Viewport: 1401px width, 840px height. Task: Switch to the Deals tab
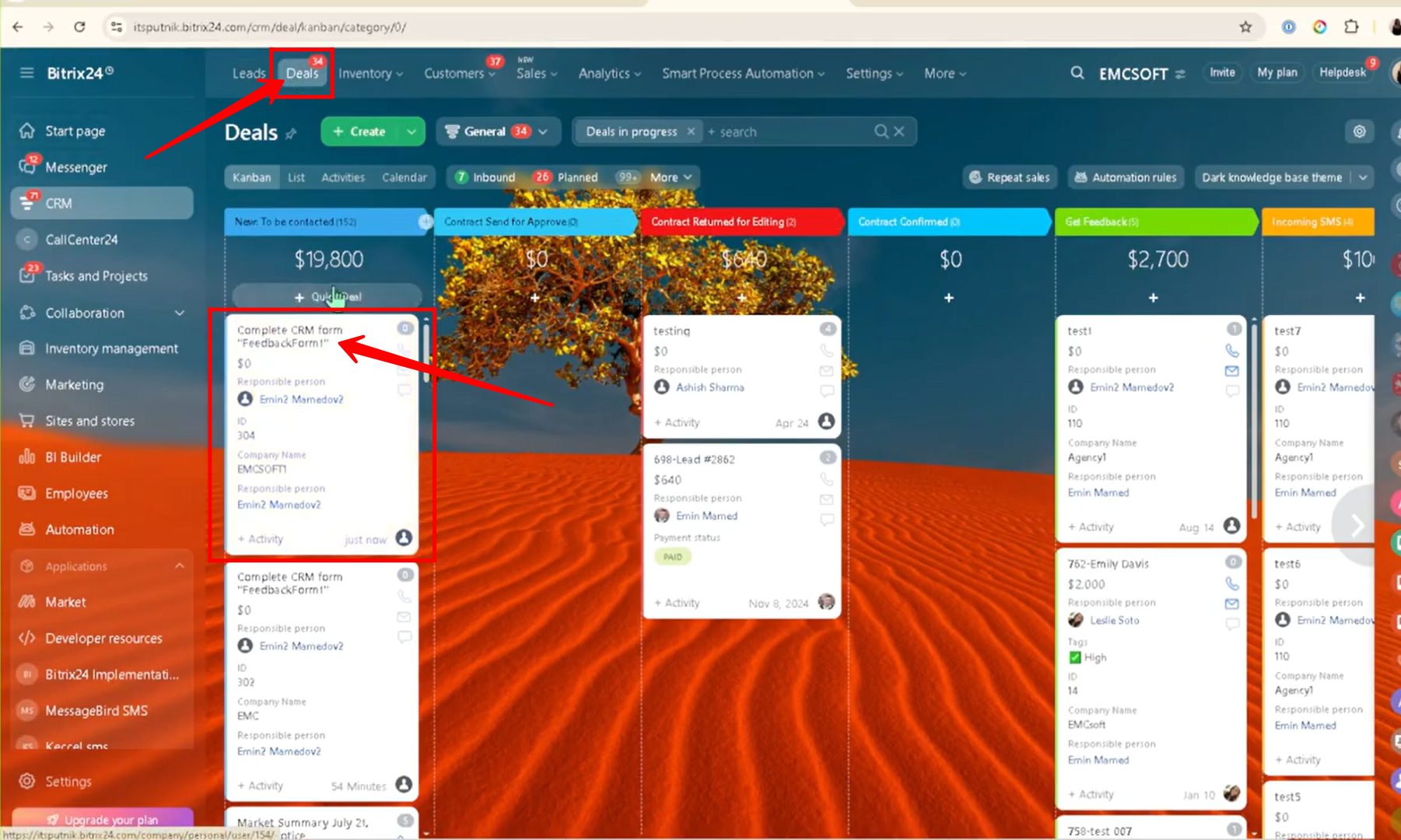(302, 73)
